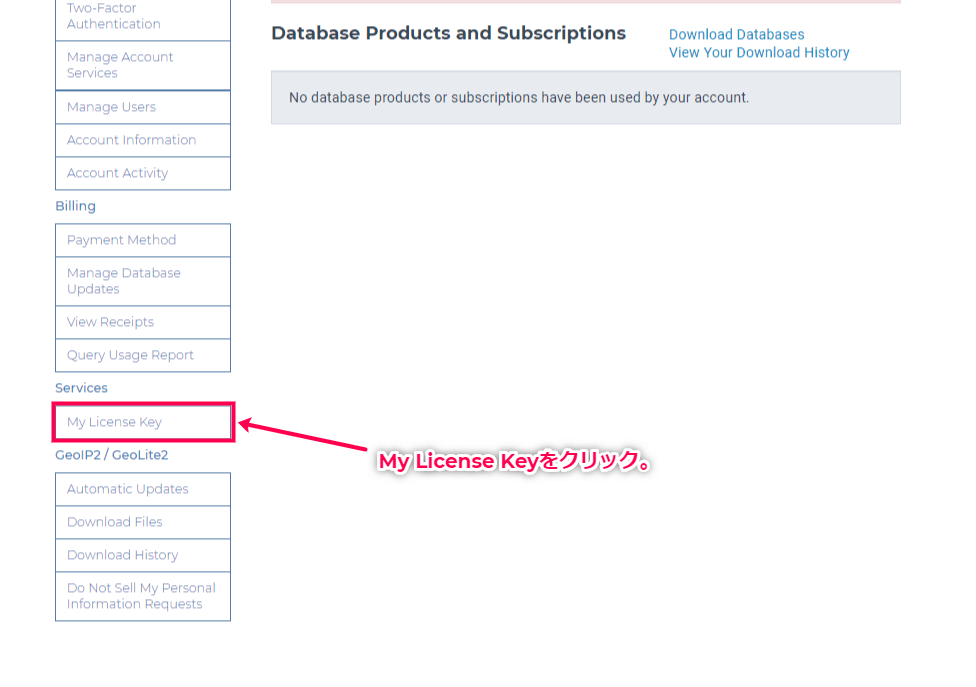
Task: Click the Services section heading
Action: (x=81, y=388)
